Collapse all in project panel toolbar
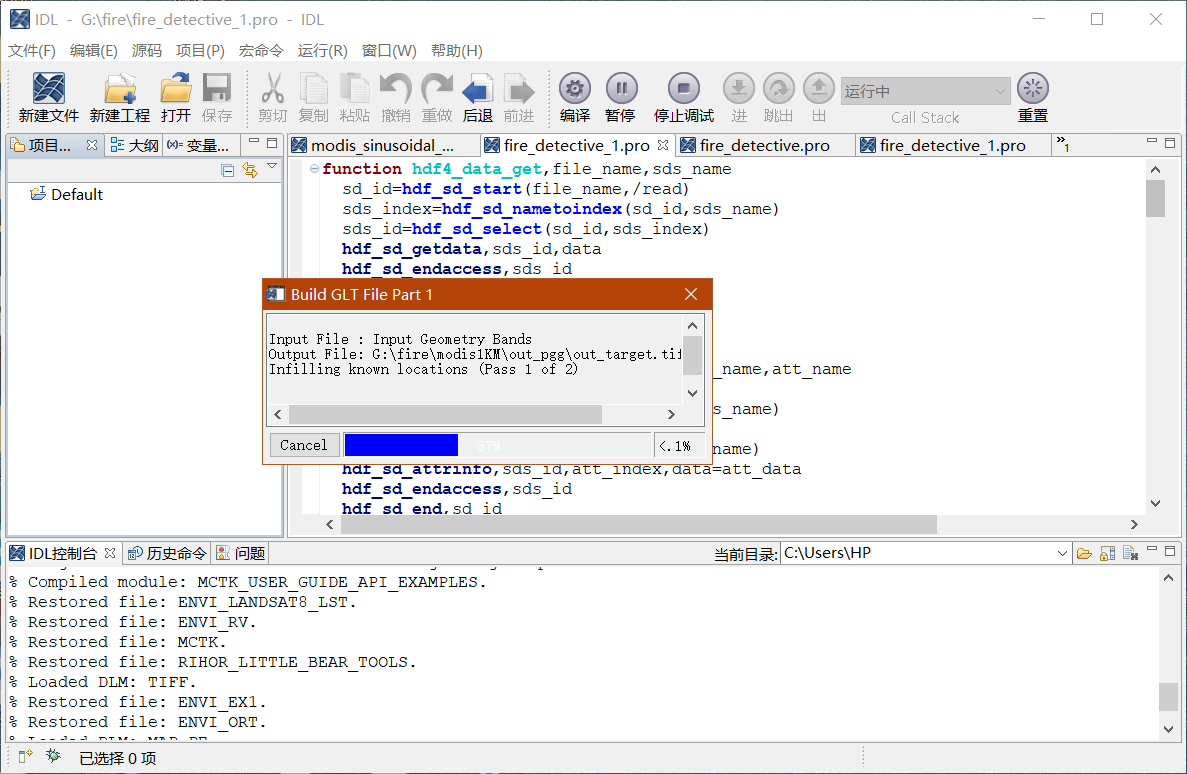 (x=227, y=170)
